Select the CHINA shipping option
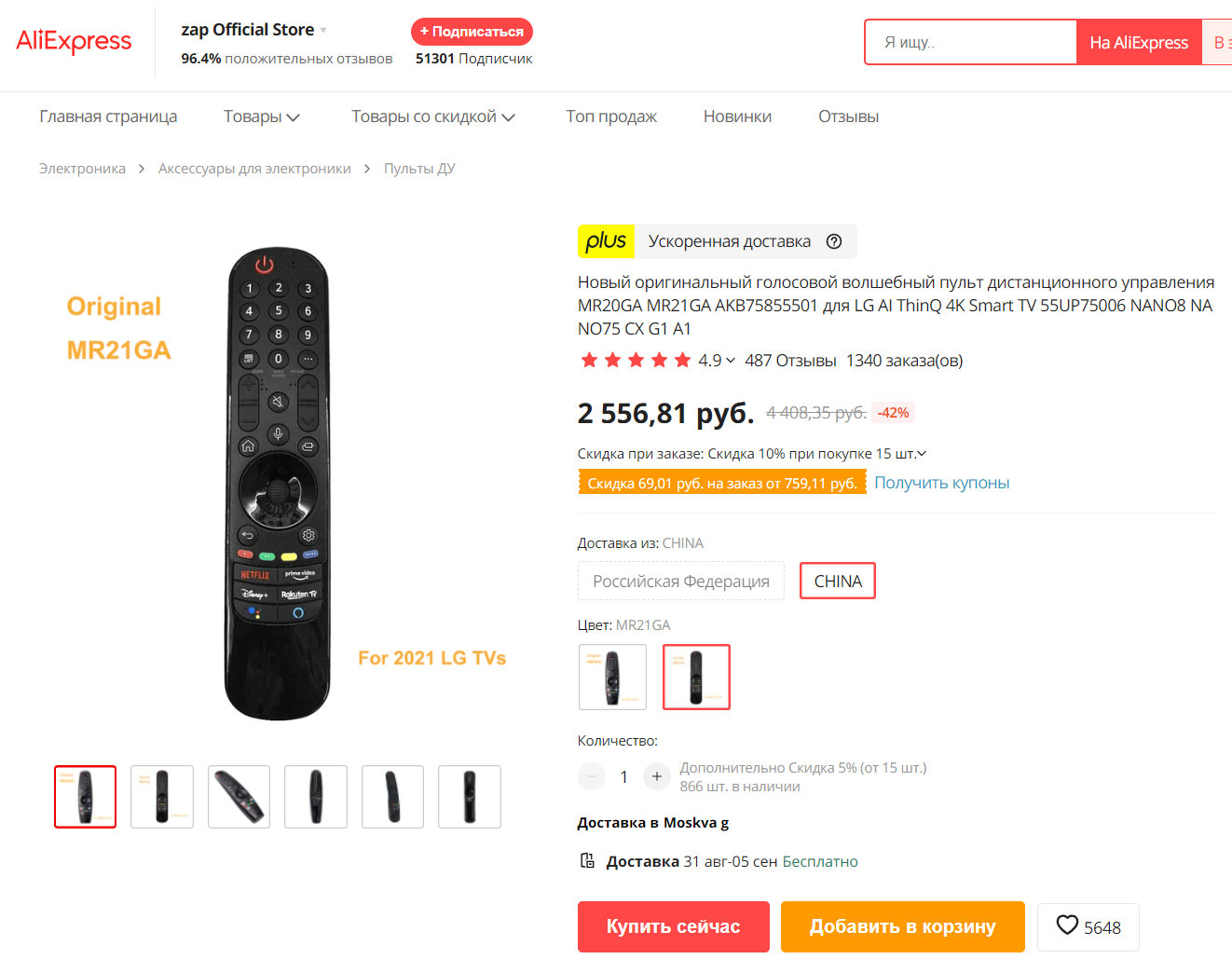 point(837,581)
